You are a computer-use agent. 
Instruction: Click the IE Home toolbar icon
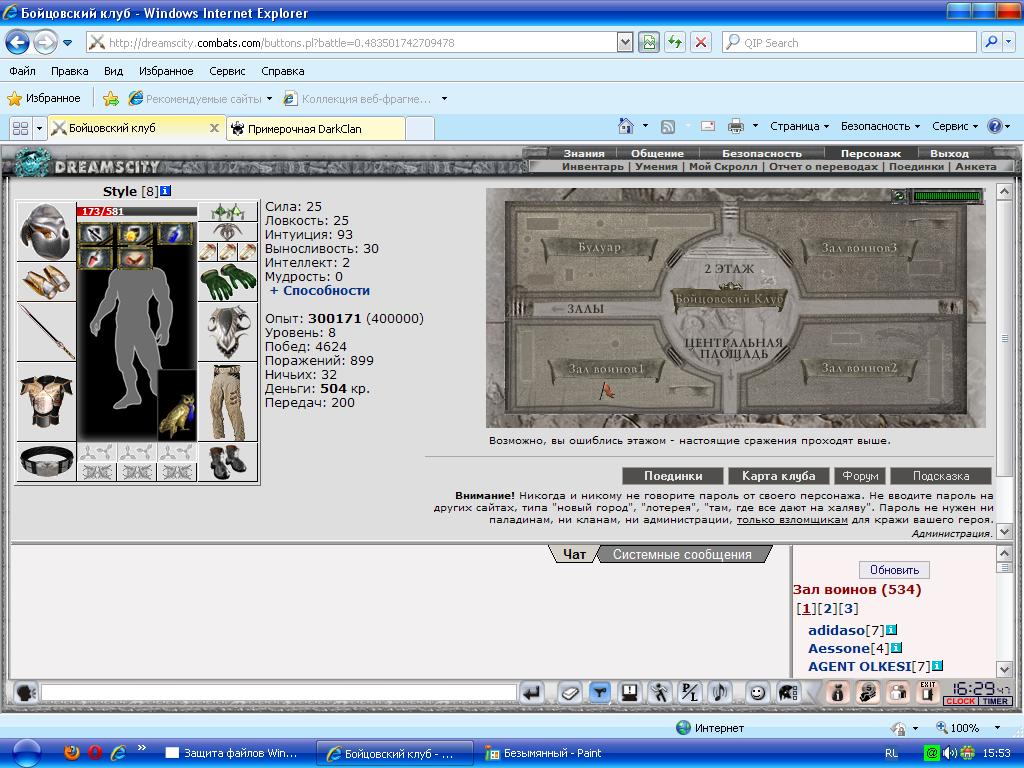pyautogui.click(x=626, y=125)
